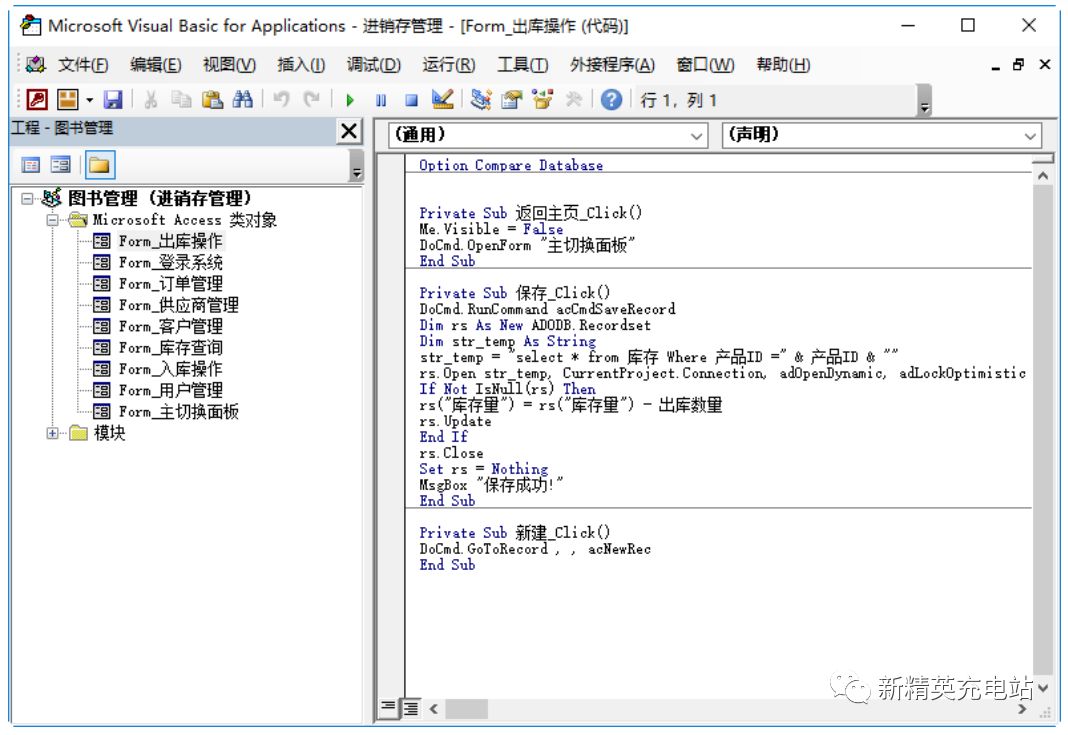Open the Insert Module dropdown arrow
Image resolution: width=1068 pixels, height=735 pixels.
89,101
